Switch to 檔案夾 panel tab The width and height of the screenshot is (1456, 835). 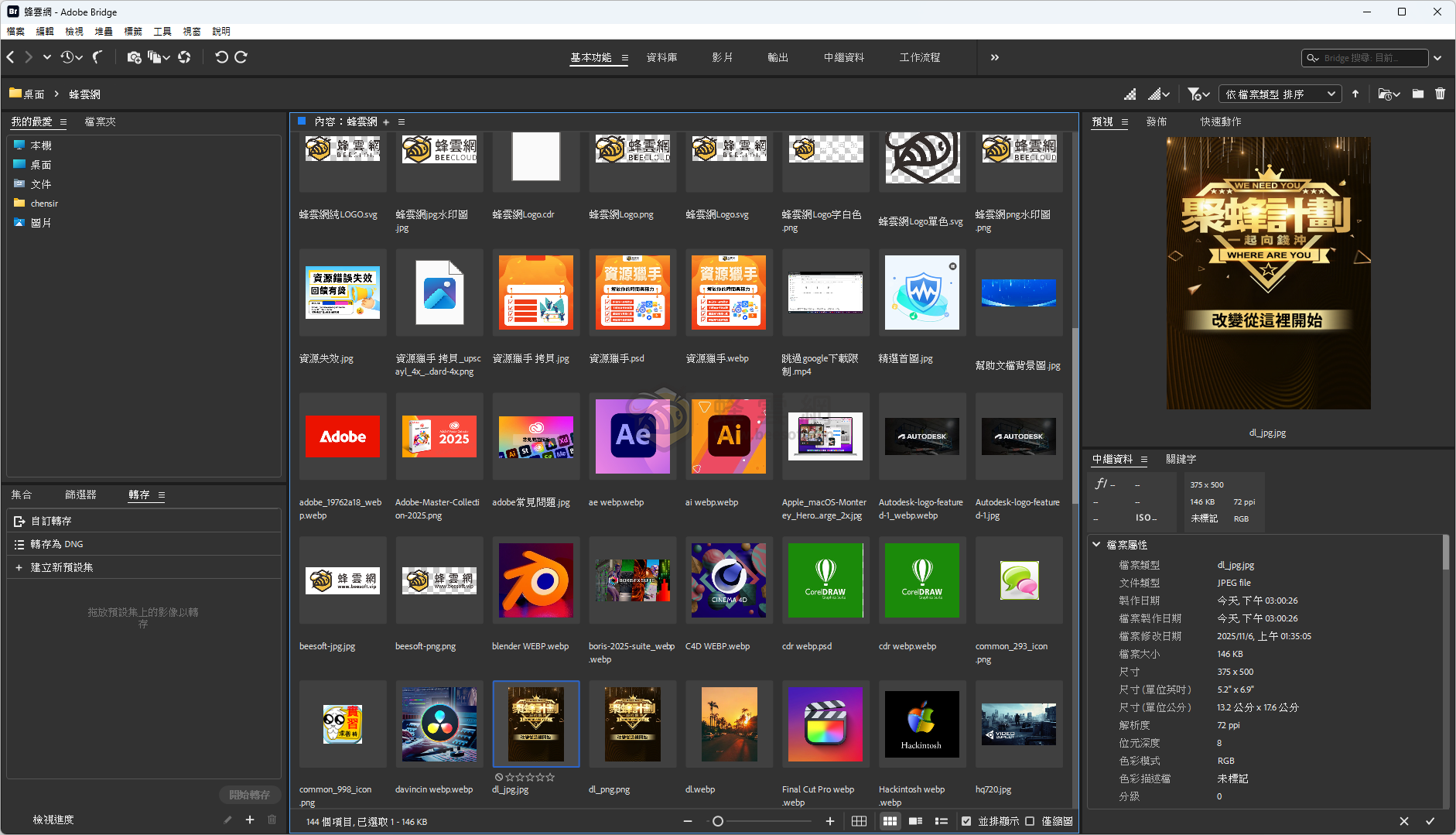pos(100,122)
